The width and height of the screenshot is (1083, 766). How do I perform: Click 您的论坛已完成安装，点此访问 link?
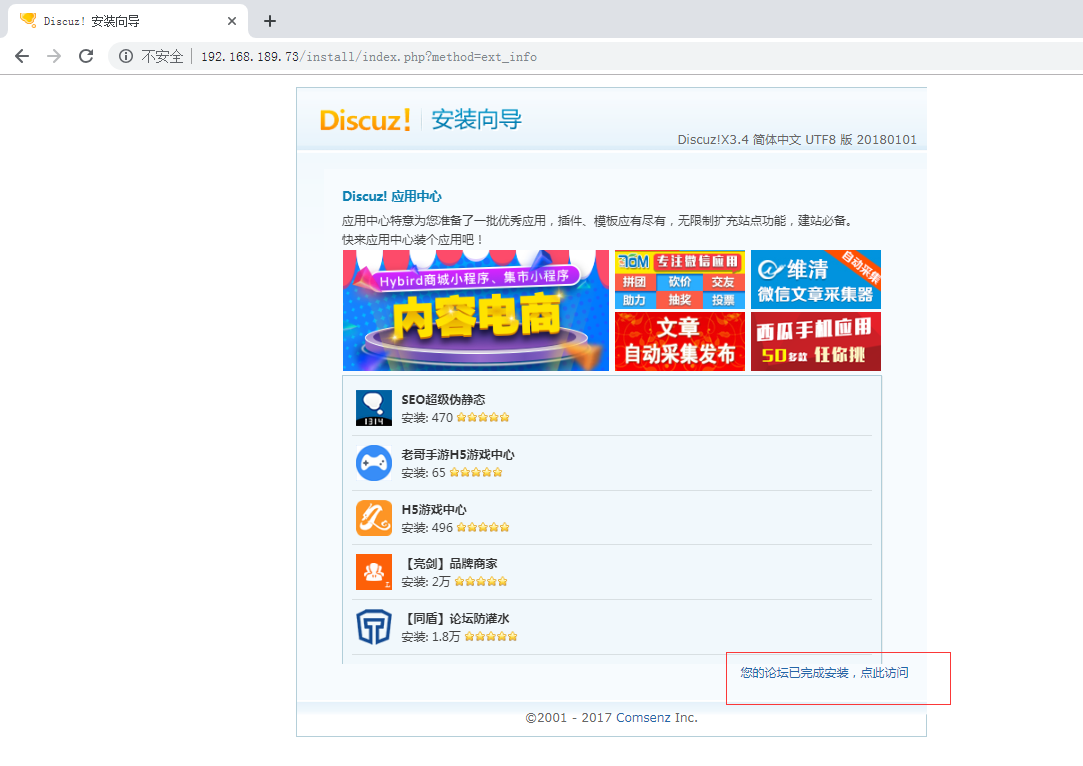click(824, 673)
